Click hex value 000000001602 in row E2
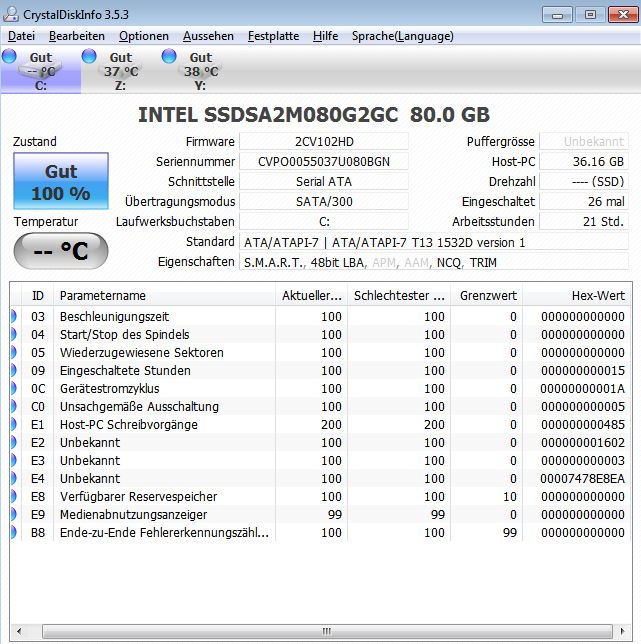This screenshot has height=644, width=641. [x=582, y=443]
